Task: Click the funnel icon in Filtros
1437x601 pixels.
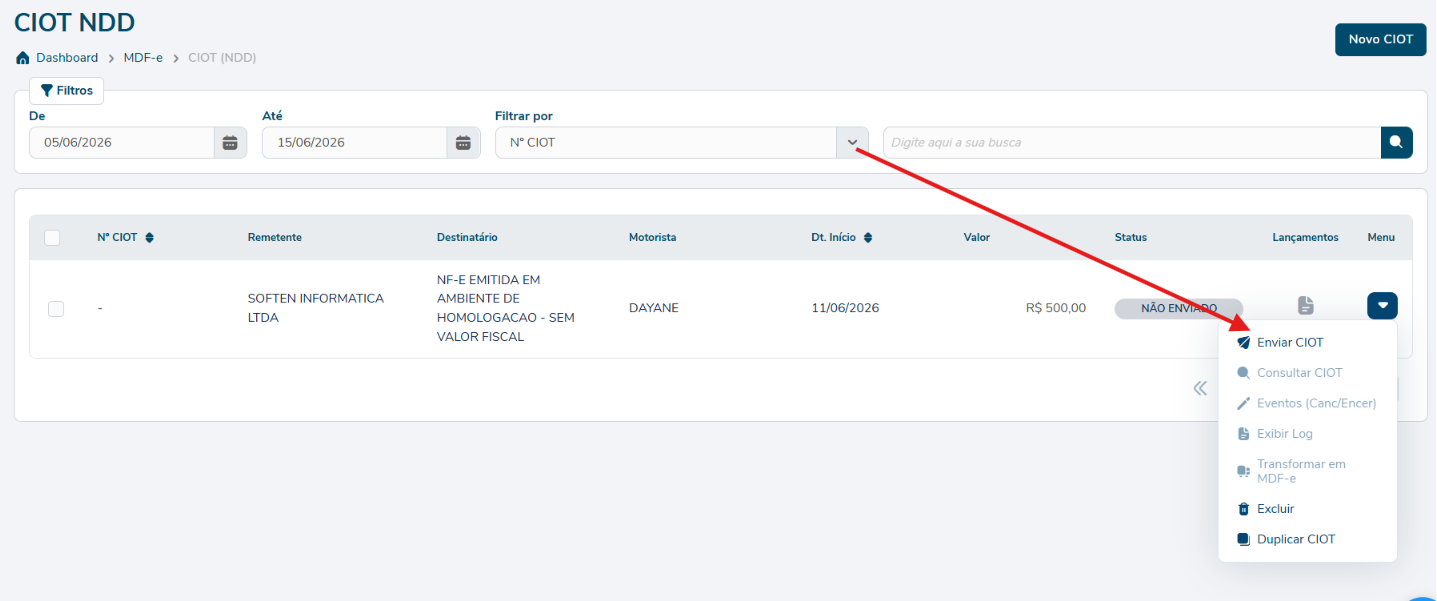Action: point(46,91)
